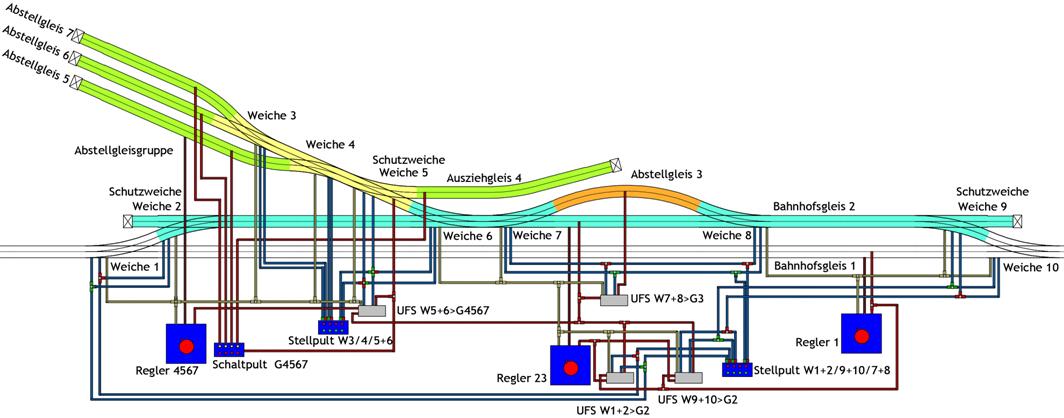
Task: Select the Stellpult W3/4/5/6 control panel
Action: point(332,326)
